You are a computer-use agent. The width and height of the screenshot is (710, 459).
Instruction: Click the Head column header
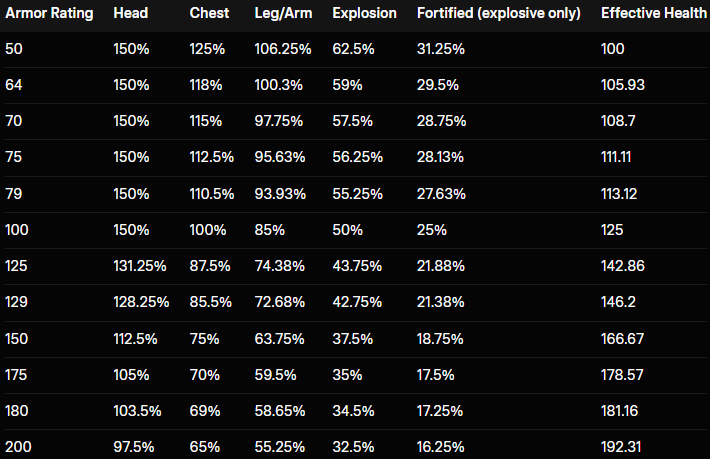(130, 14)
